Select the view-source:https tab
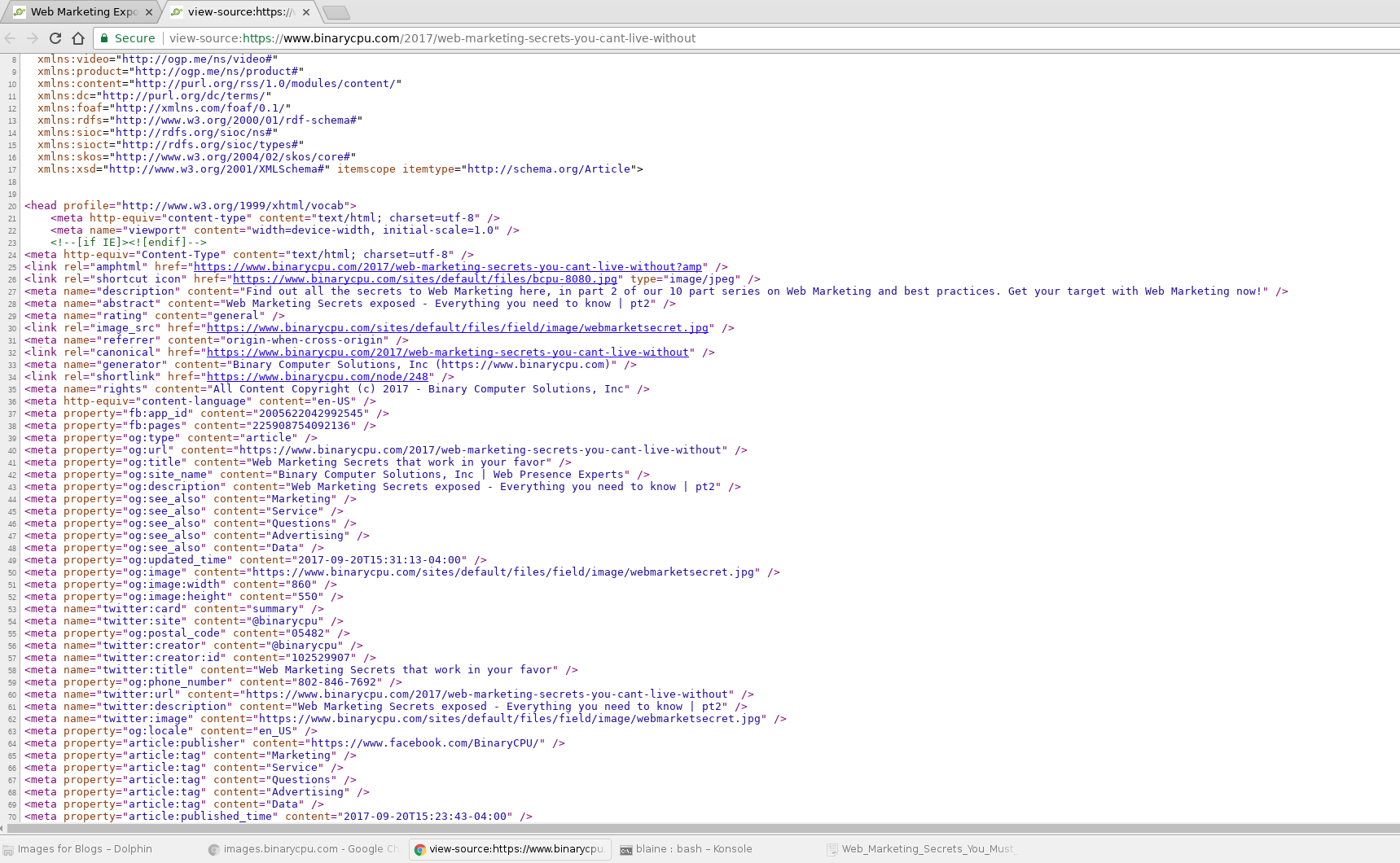Viewport: 1400px width, 863px height. point(240,12)
